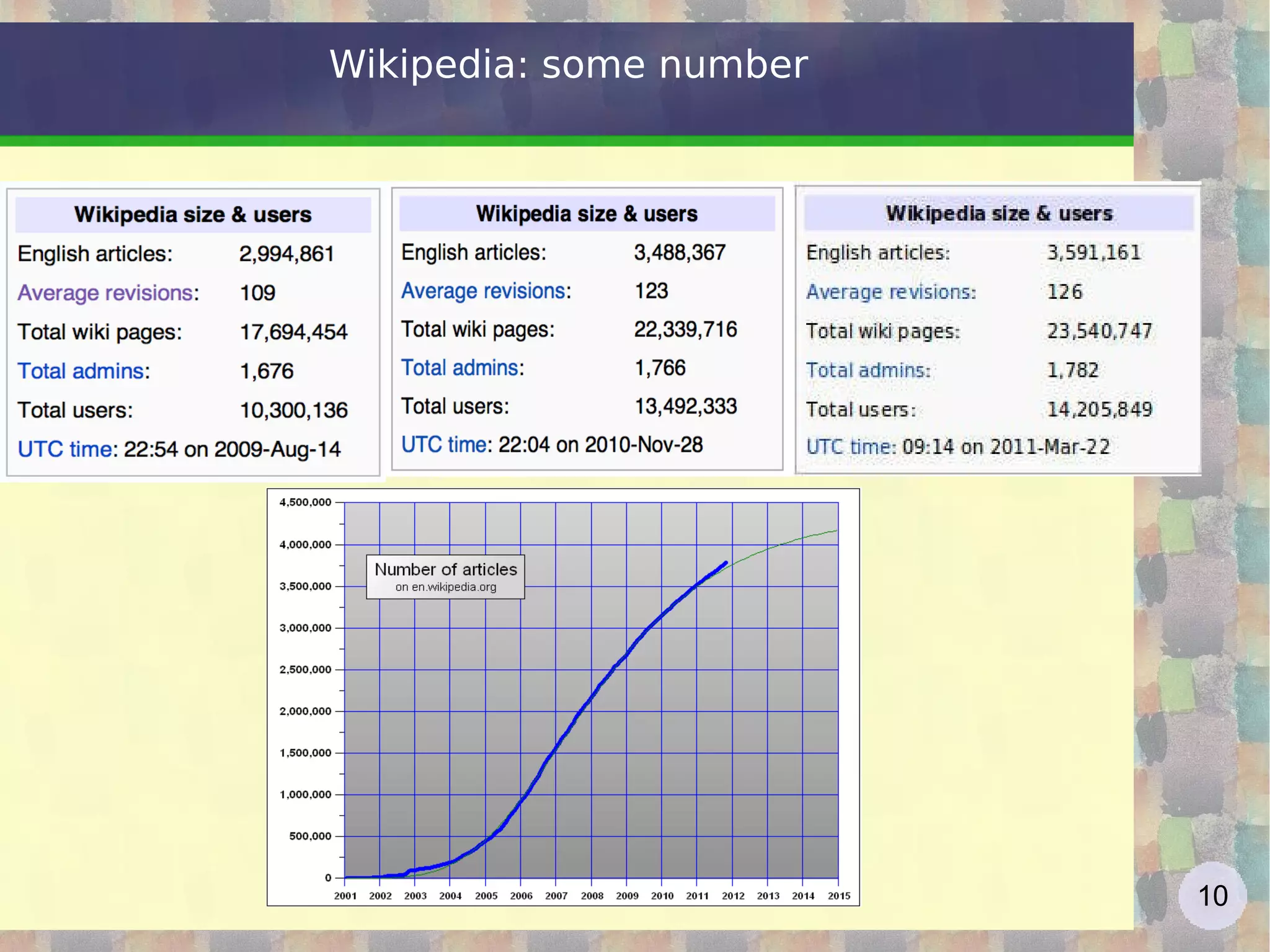Click the slide title Wikipedia: some number
This screenshot has height=952, width=1270.
[569, 65]
